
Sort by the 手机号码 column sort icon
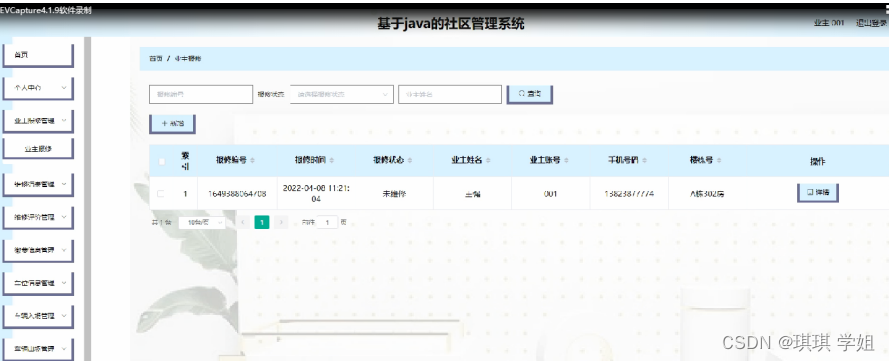click(645, 161)
